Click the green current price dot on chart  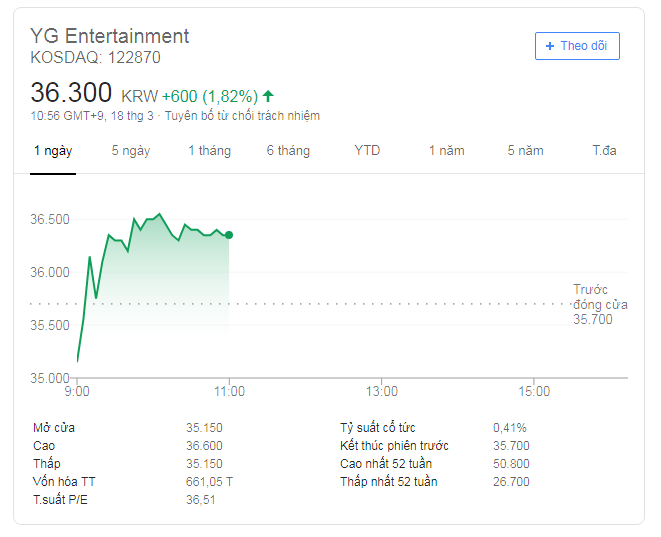tap(229, 235)
